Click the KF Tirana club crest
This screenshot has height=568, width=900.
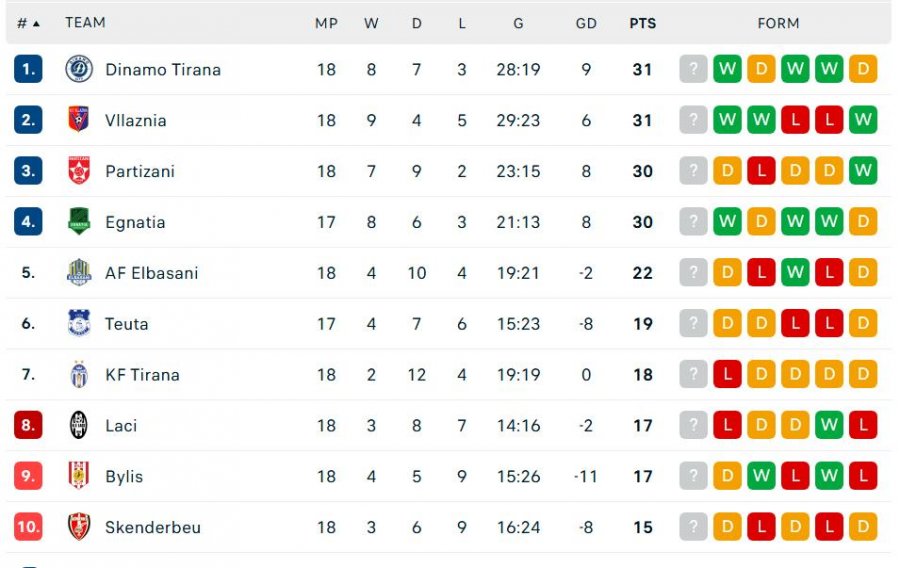(79, 374)
